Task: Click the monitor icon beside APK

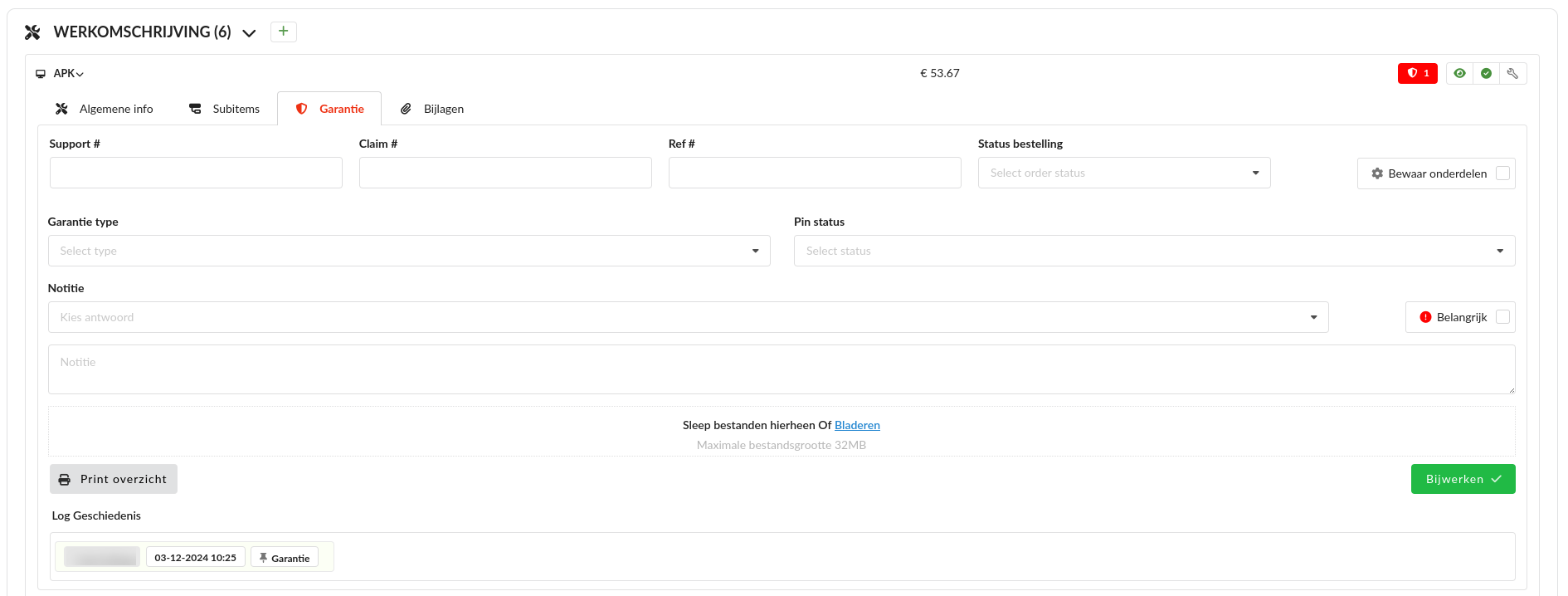Action: 41,74
